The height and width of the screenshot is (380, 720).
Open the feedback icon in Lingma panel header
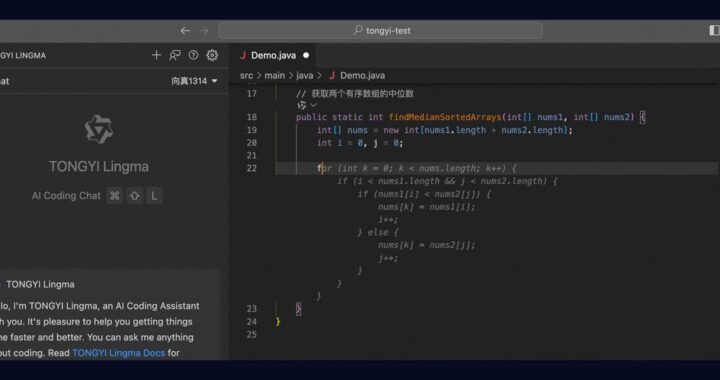(174, 55)
